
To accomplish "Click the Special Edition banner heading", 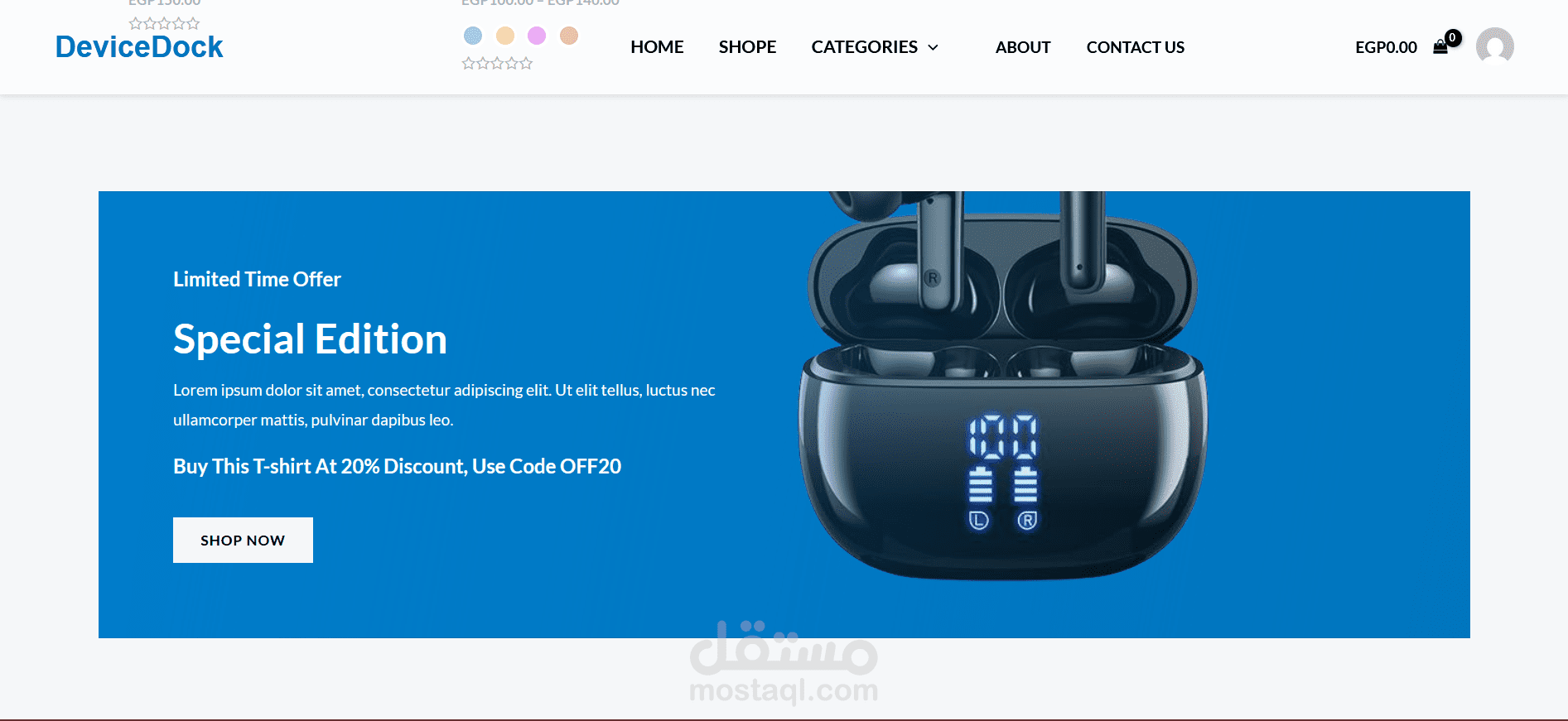I will coord(310,339).
